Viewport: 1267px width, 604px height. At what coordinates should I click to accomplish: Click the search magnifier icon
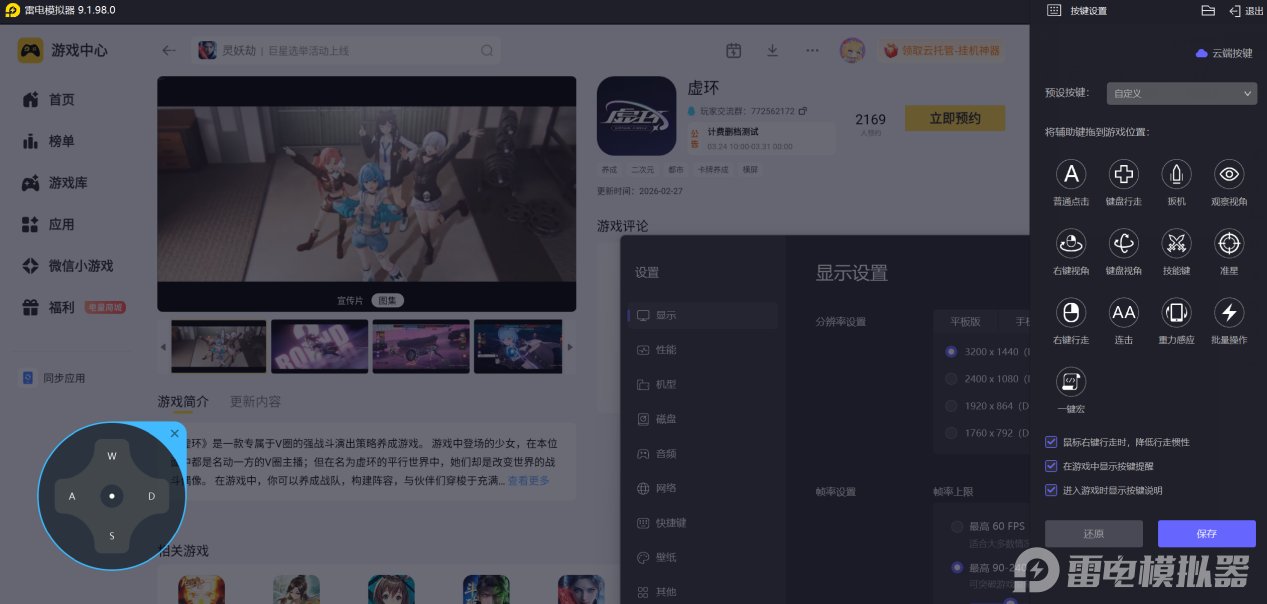[487, 50]
